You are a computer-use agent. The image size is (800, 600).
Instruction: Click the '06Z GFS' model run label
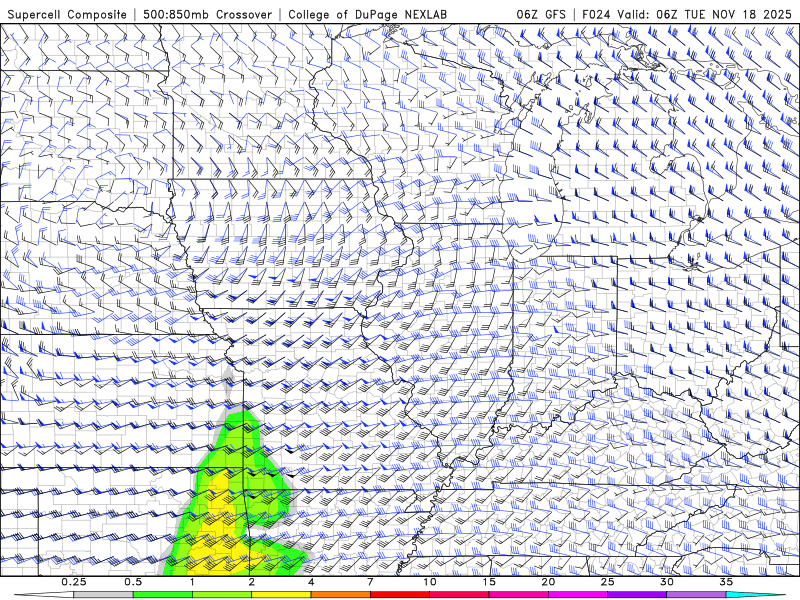click(x=541, y=14)
